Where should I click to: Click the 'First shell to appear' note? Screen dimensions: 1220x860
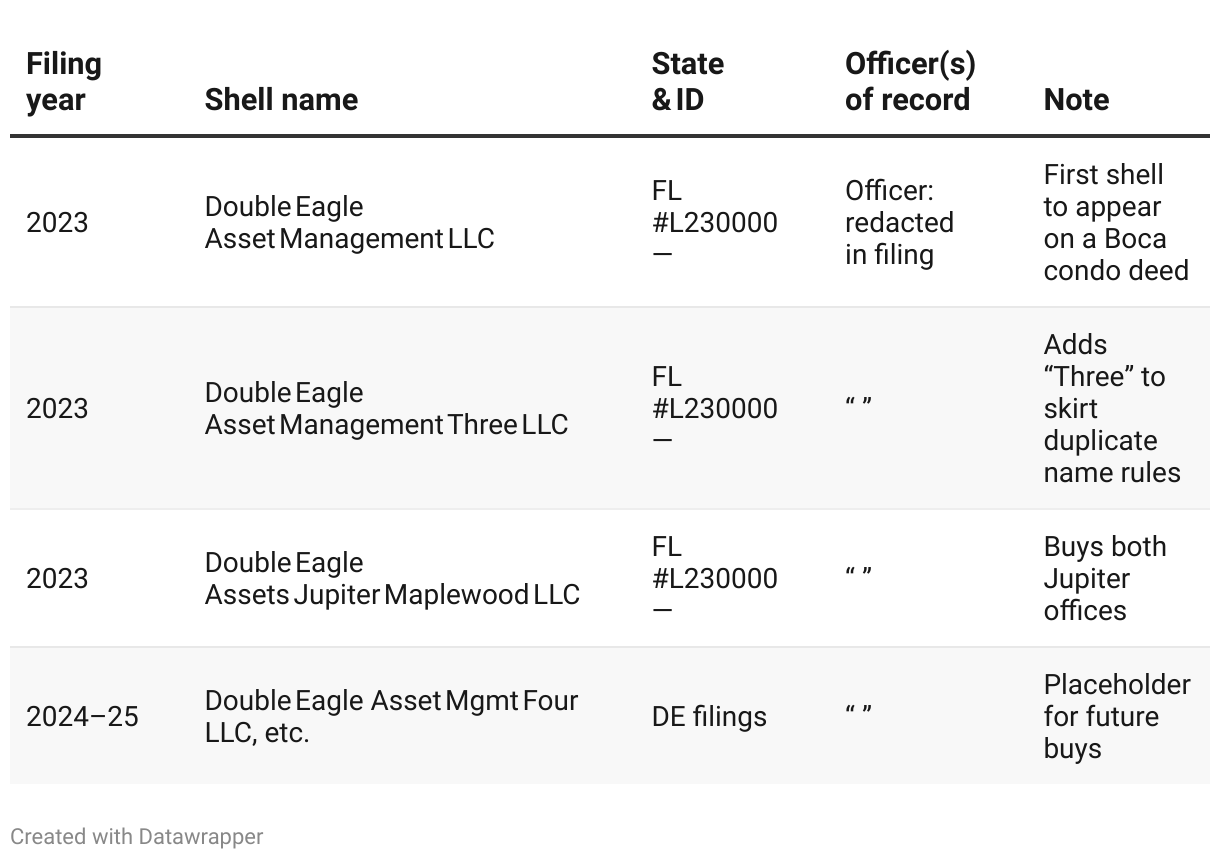1116,223
